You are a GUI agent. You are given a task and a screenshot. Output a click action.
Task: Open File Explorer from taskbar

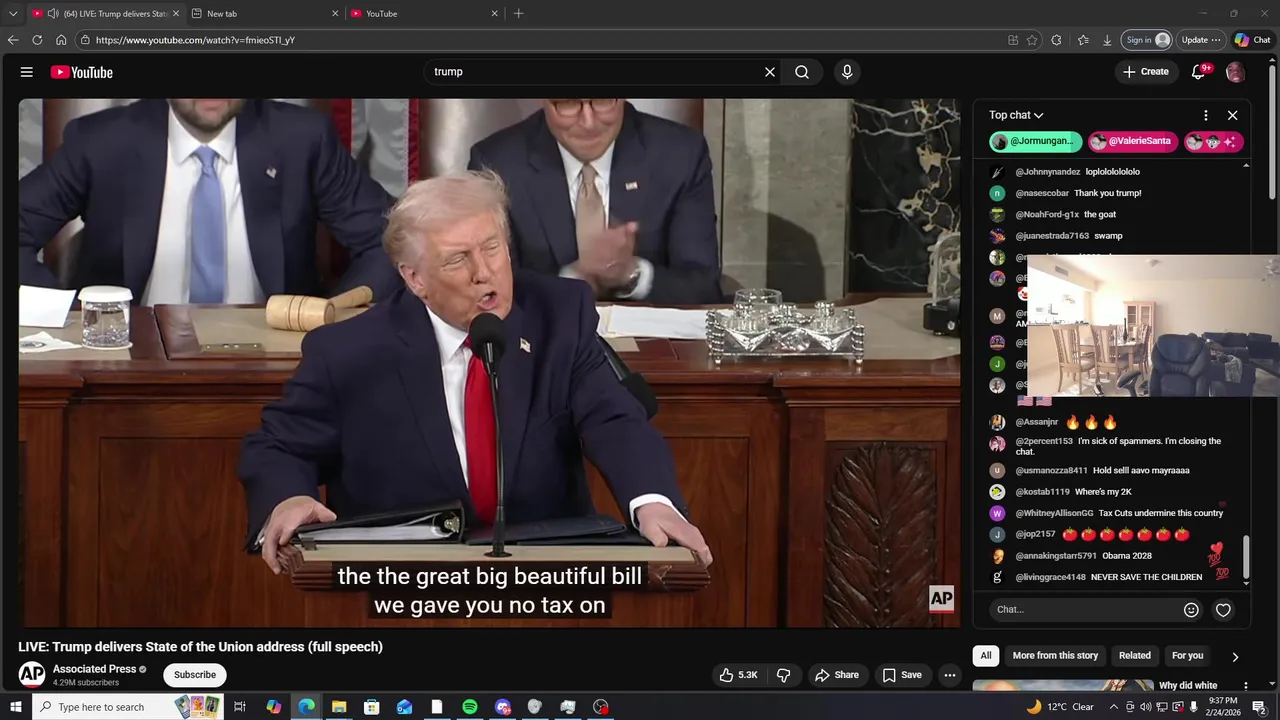coord(339,707)
